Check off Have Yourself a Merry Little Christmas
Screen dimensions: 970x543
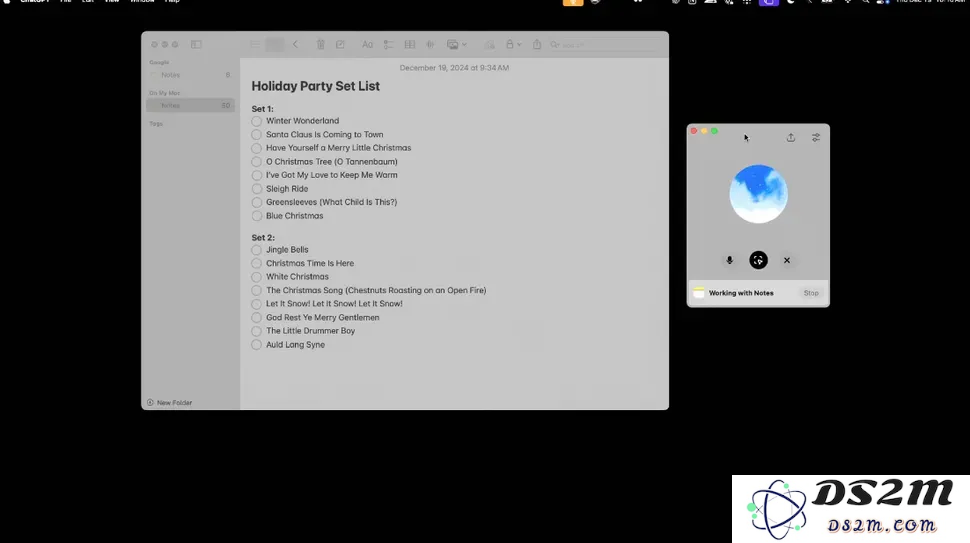pos(257,148)
